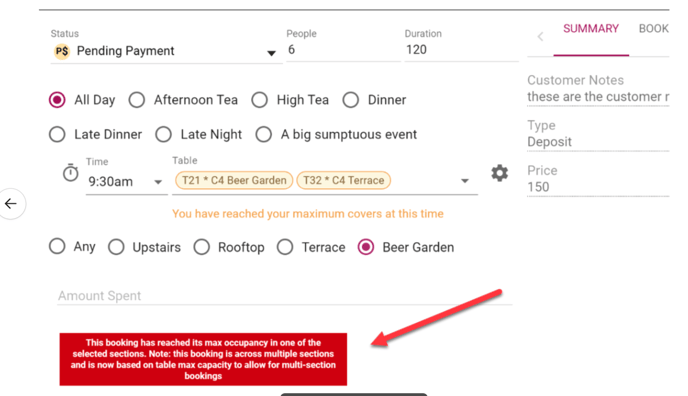Open table settings gear icon

[499, 173]
